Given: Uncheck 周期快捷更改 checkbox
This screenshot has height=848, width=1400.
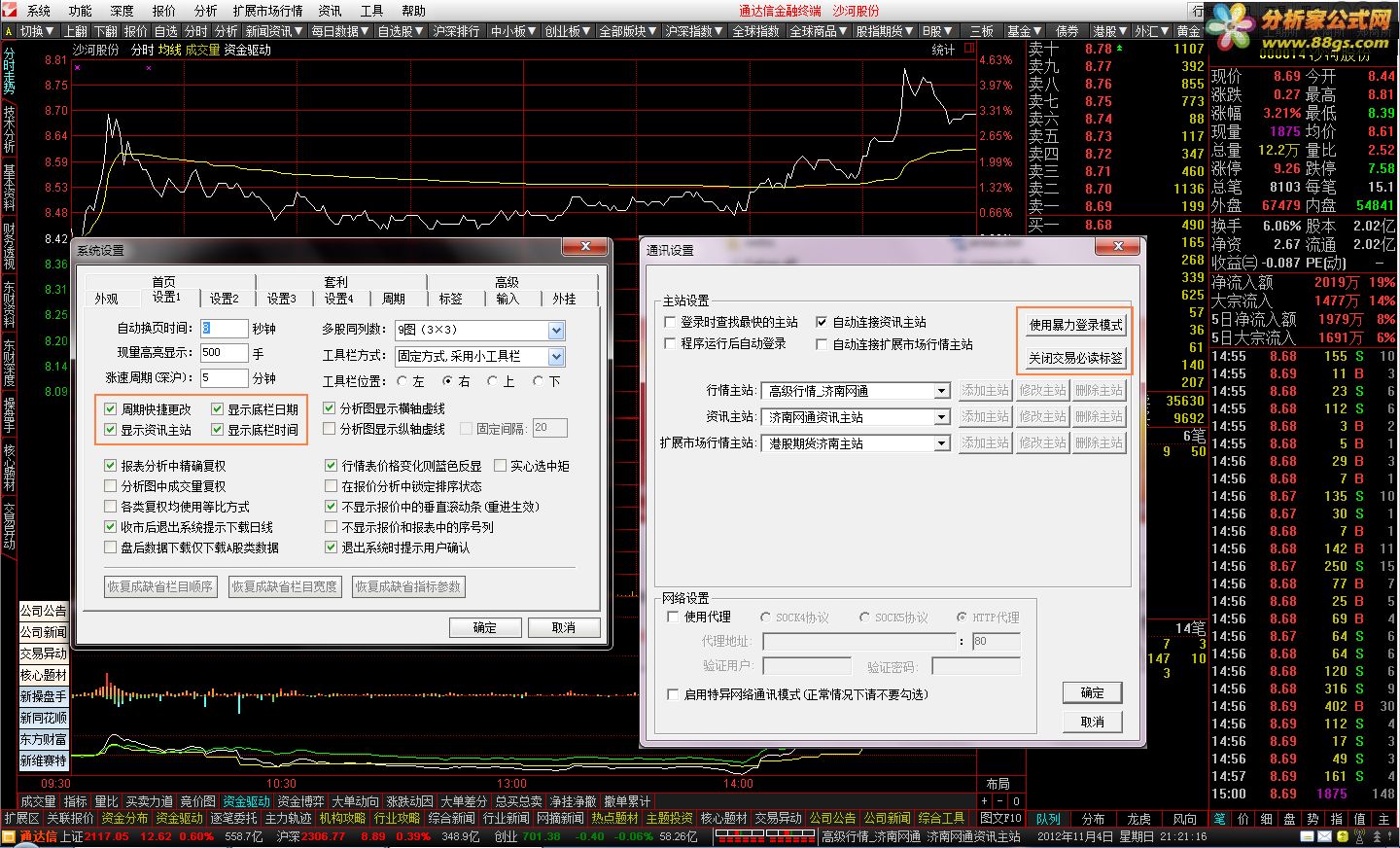Looking at the screenshot, I should point(111,409).
